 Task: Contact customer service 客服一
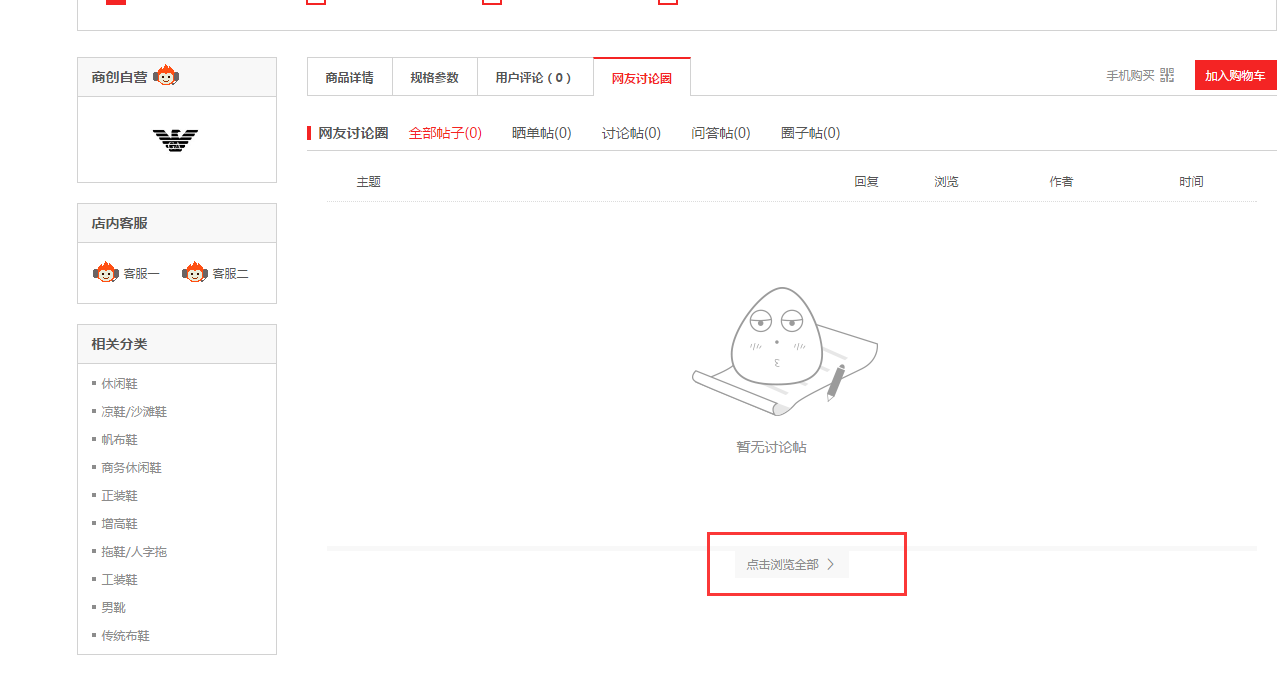pyautogui.click(x=141, y=273)
